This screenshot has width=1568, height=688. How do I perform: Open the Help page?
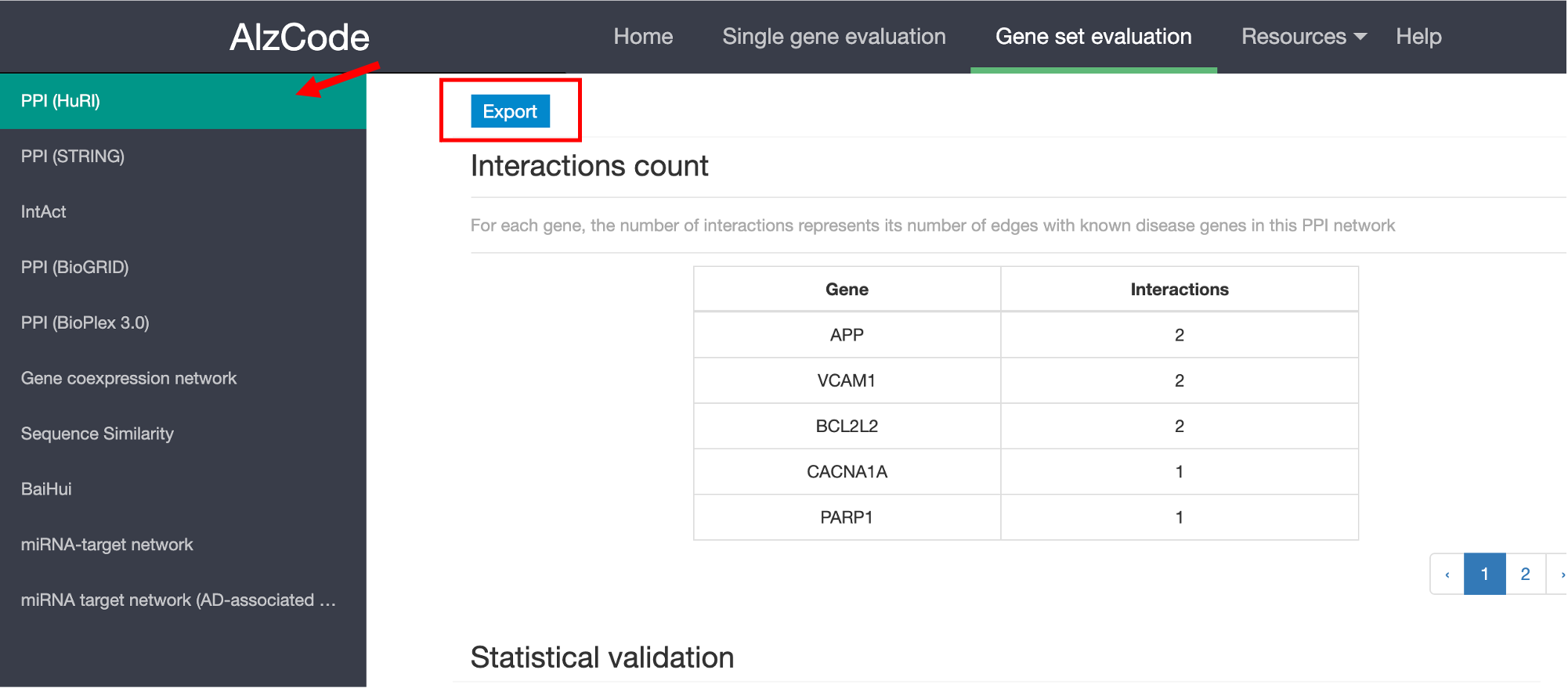[1418, 37]
